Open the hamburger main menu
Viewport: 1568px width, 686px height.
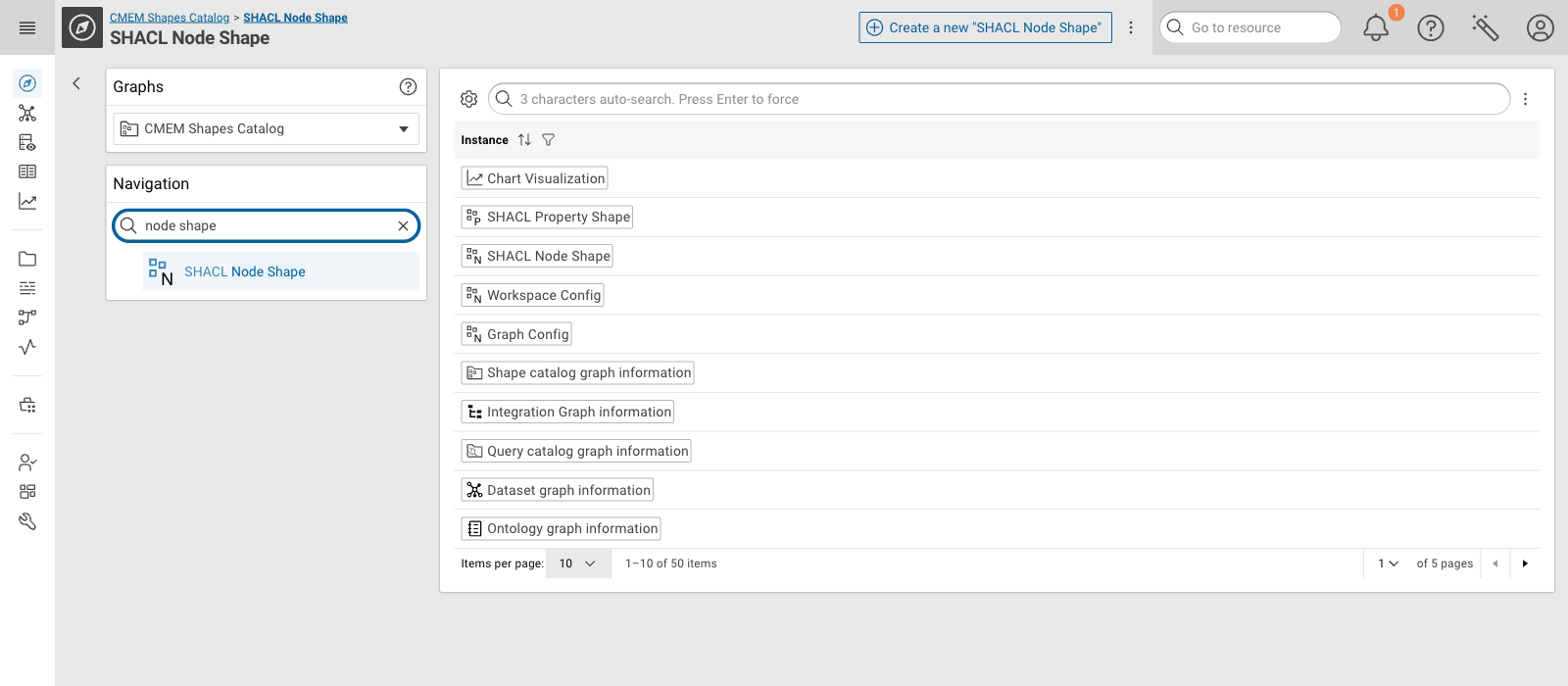tap(27, 28)
